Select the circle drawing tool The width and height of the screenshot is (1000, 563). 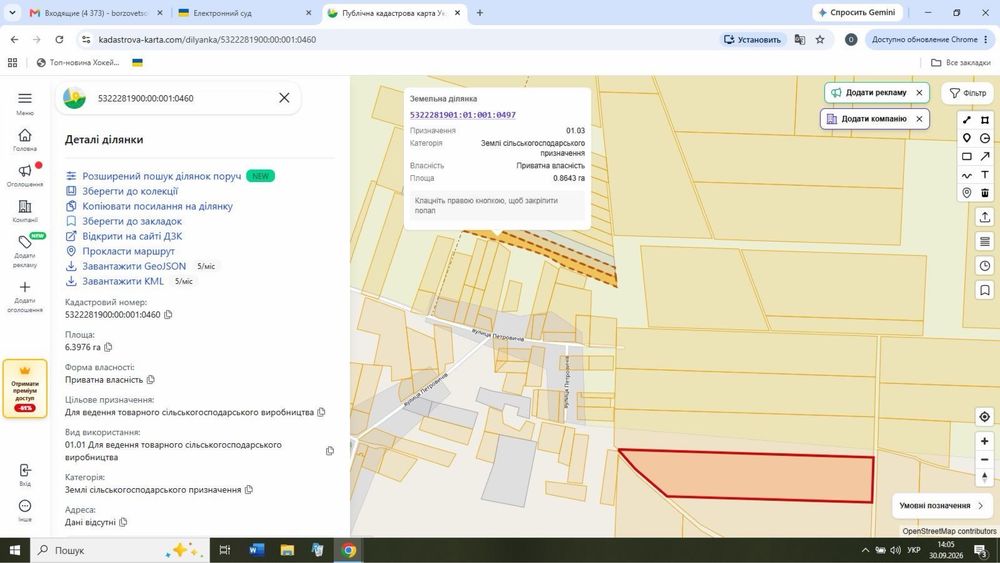point(985,138)
